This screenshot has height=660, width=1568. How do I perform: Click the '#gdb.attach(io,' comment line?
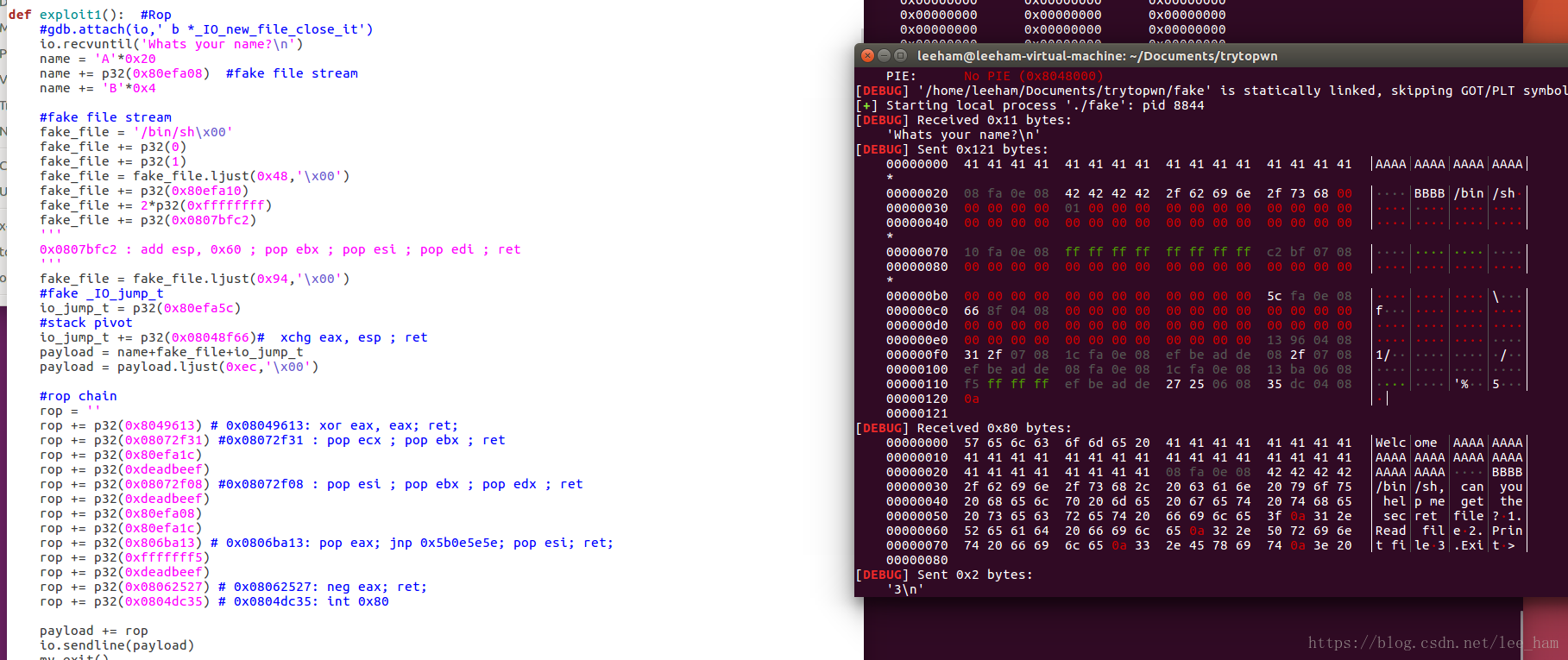(x=206, y=29)
